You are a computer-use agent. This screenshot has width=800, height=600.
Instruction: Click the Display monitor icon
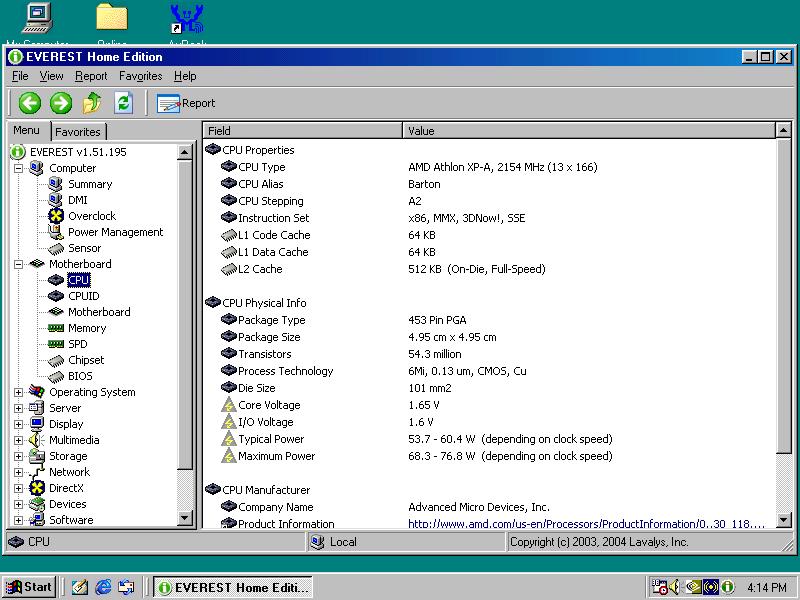click(x=37, y=423)
